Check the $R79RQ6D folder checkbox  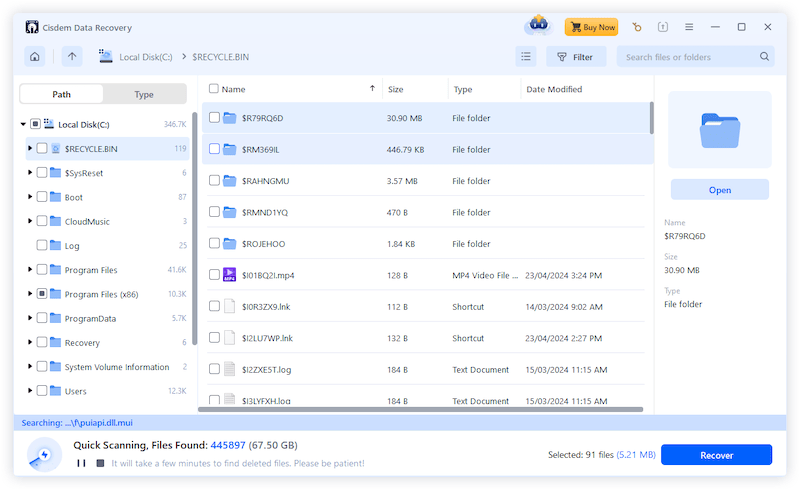[214, 117]
